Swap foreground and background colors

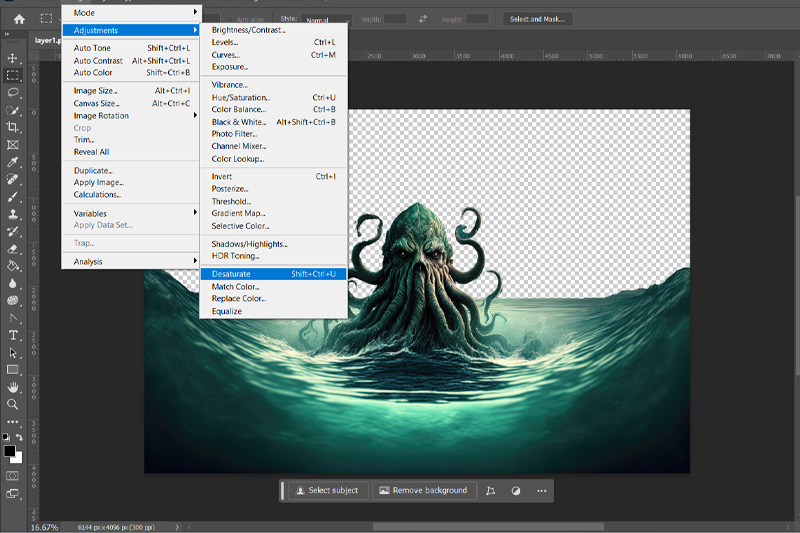pyautogui.click(x=19, y=438)
